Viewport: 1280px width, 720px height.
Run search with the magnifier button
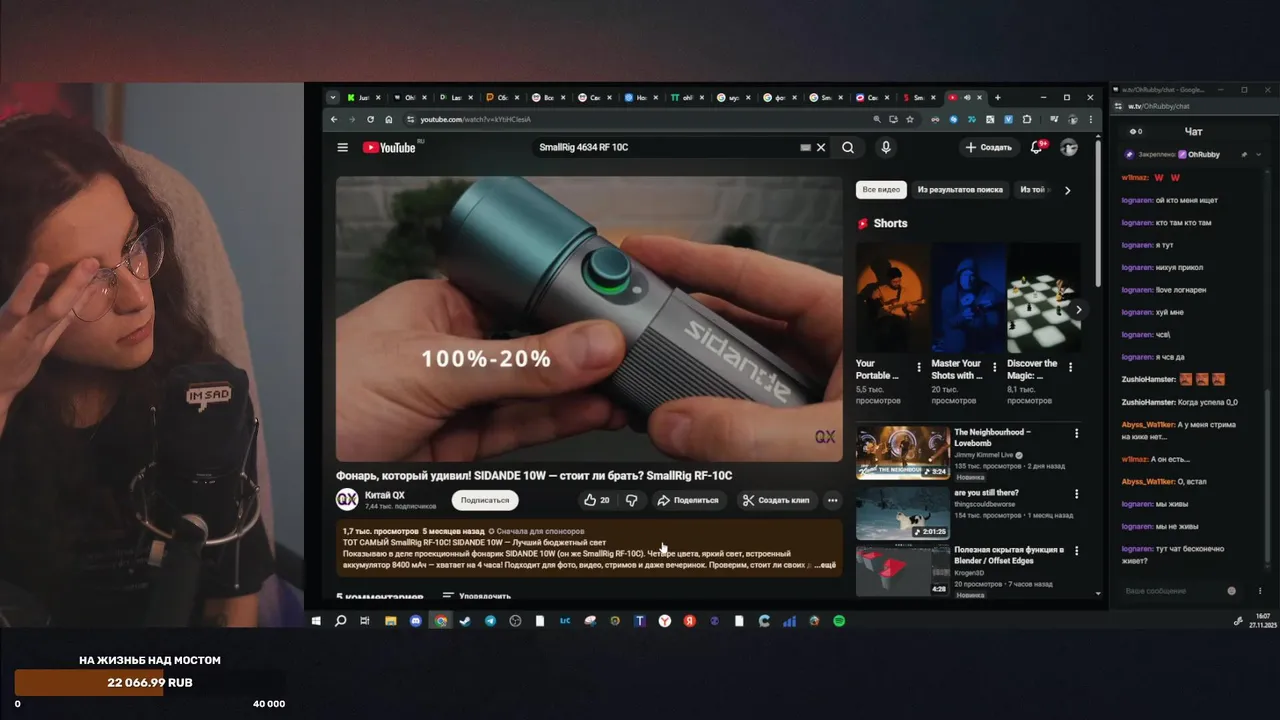point(848,147)
